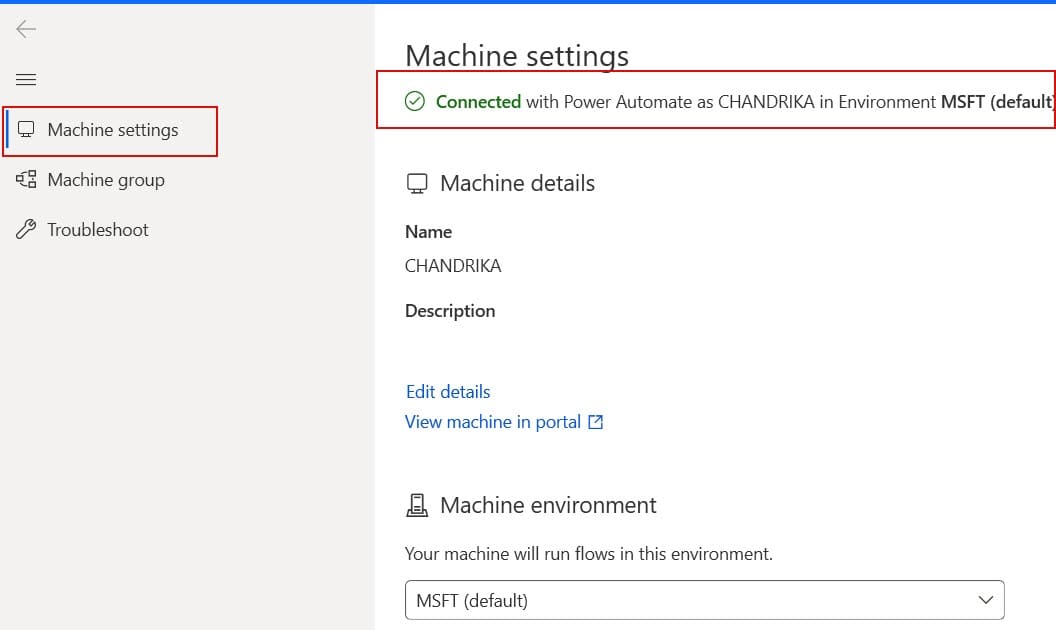Open the Troubleshoot page
Viewport: 1056px width, 630px height.
tap(95, 229)
